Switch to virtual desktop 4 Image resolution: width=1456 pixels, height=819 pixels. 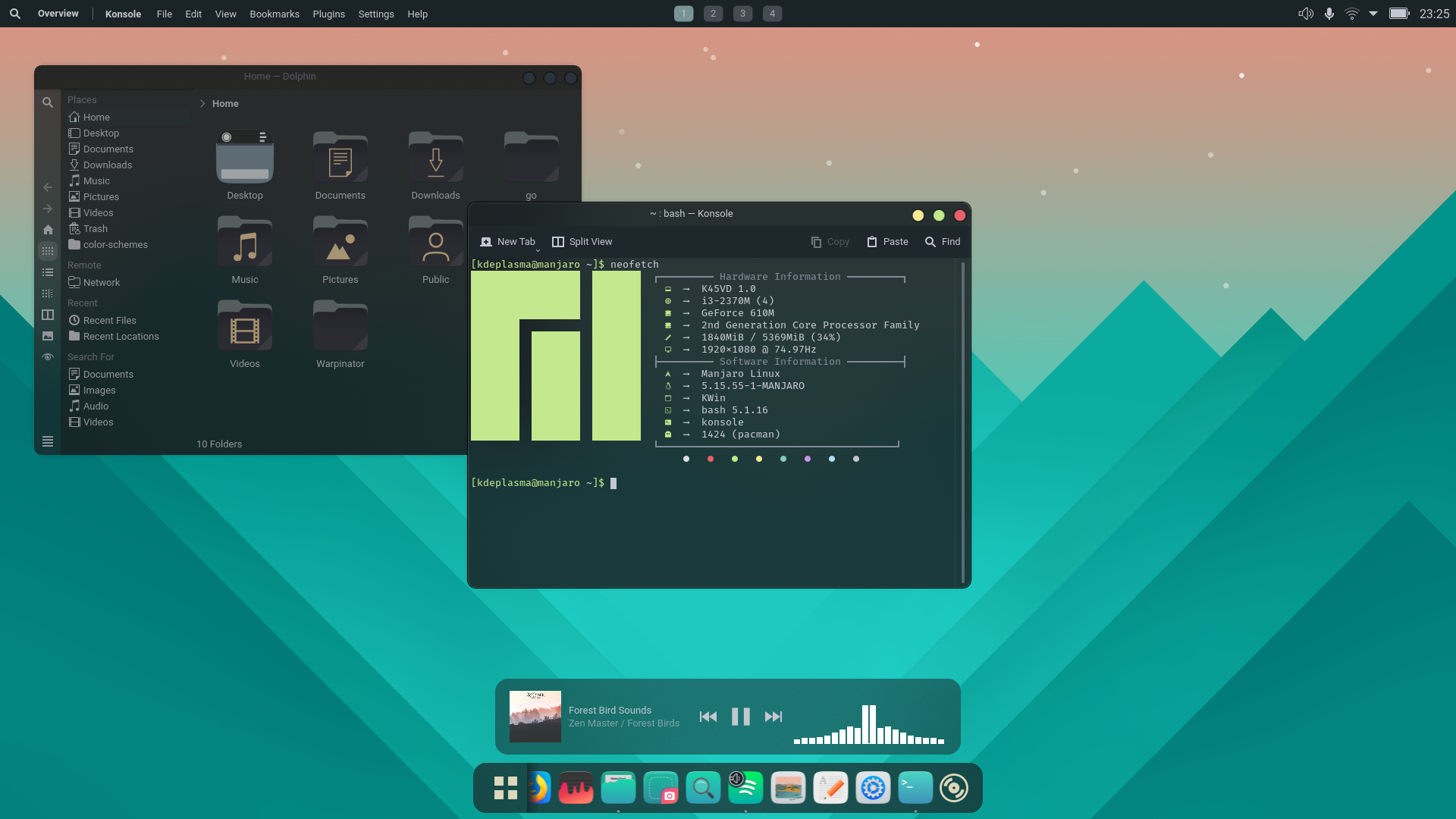coord(772,14)
